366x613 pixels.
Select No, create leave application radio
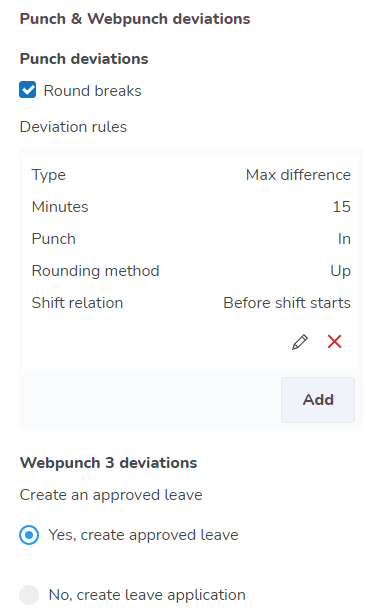coord(29,595)
